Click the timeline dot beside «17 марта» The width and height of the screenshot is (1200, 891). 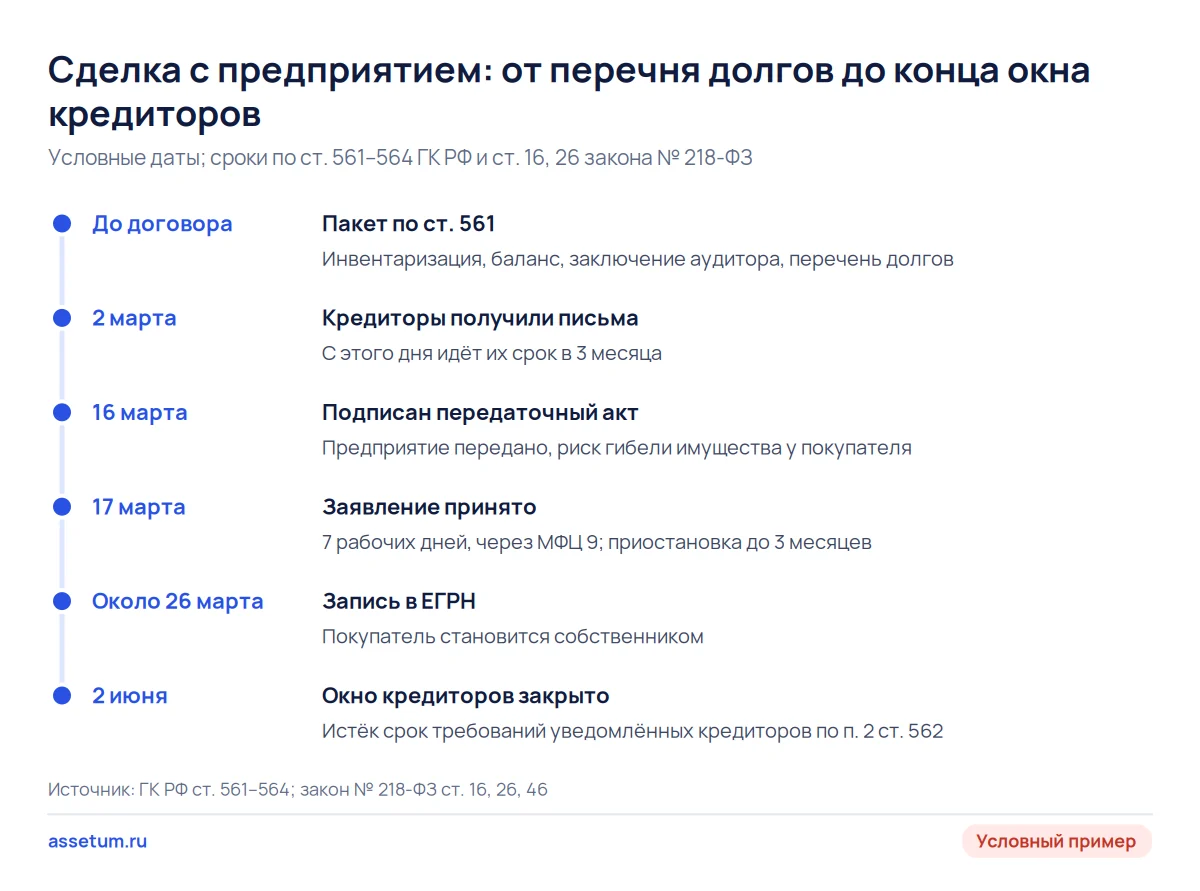point(62,507)
